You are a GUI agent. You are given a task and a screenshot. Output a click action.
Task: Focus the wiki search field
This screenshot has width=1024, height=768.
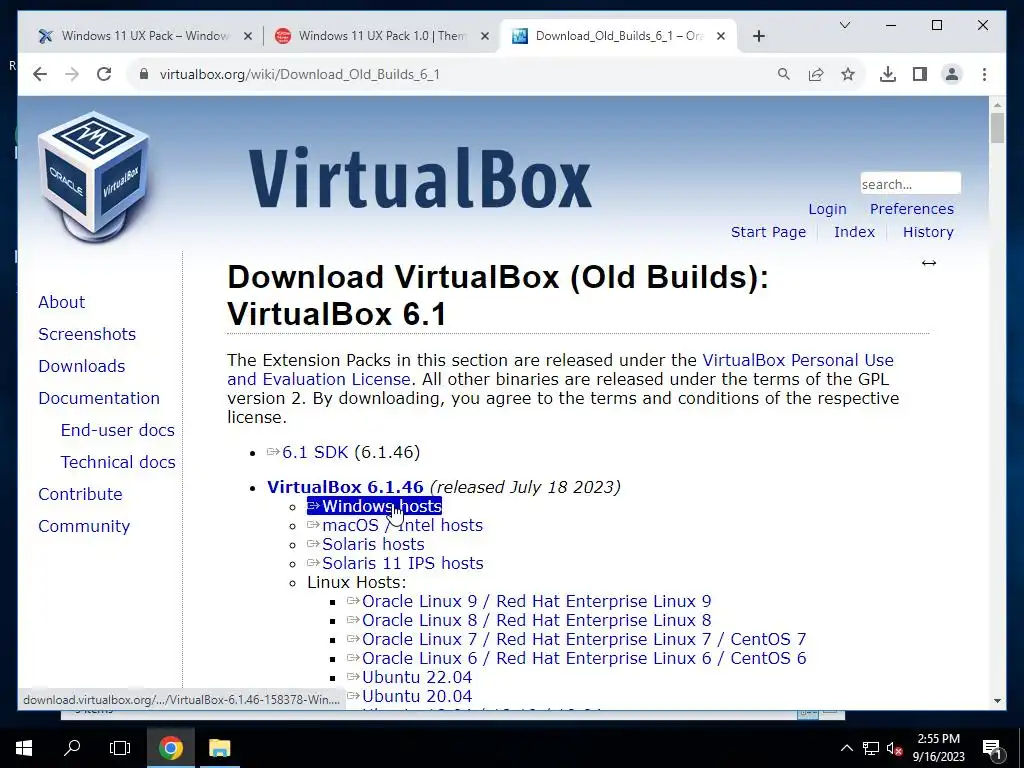click(910, 184)
